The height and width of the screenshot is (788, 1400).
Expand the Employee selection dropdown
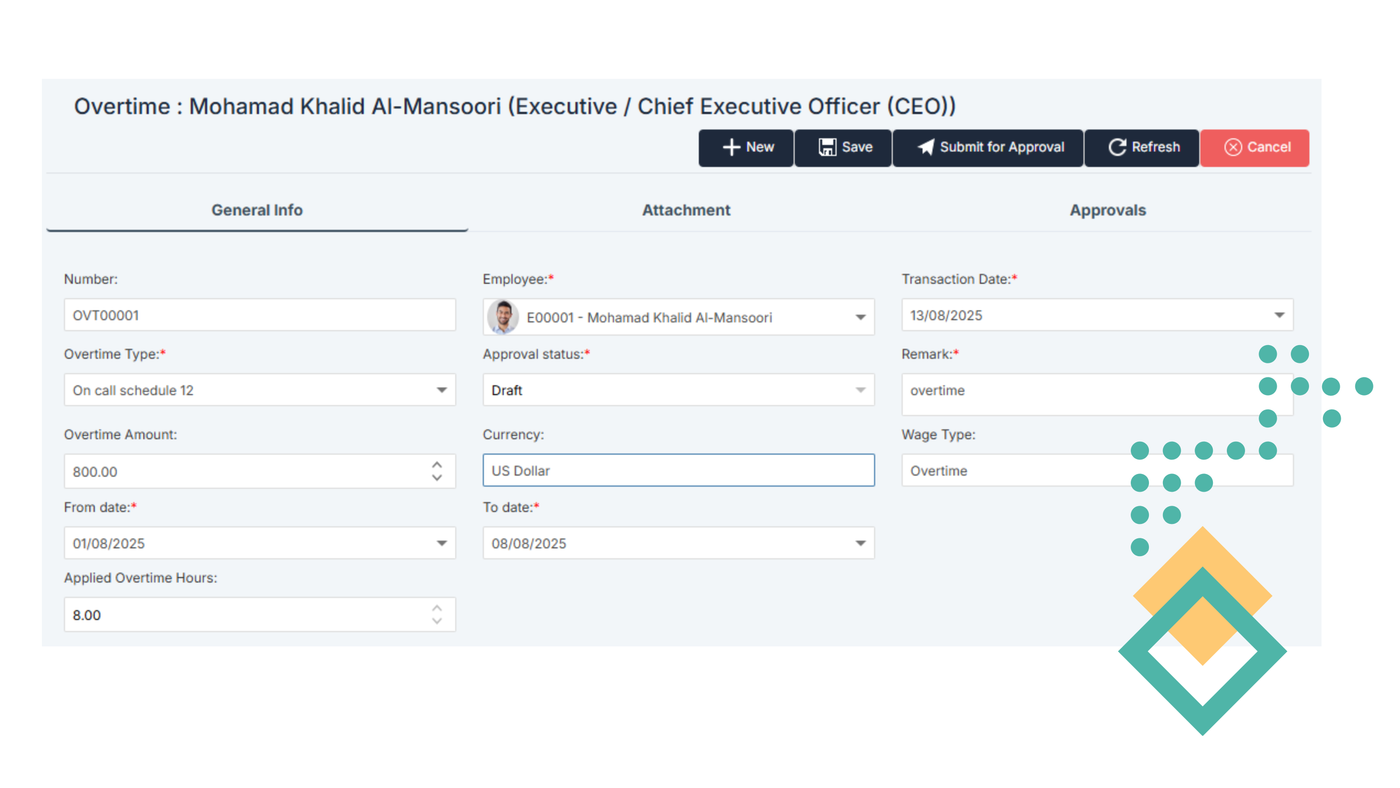pyautogui.click(x=860, y=317)
